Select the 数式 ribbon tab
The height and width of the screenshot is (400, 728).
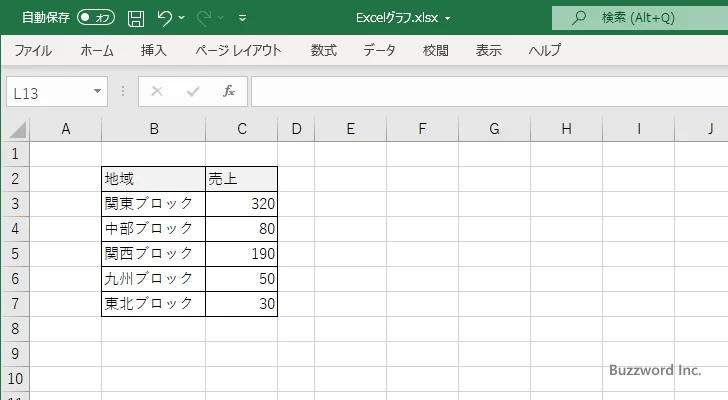click(324, 50)
